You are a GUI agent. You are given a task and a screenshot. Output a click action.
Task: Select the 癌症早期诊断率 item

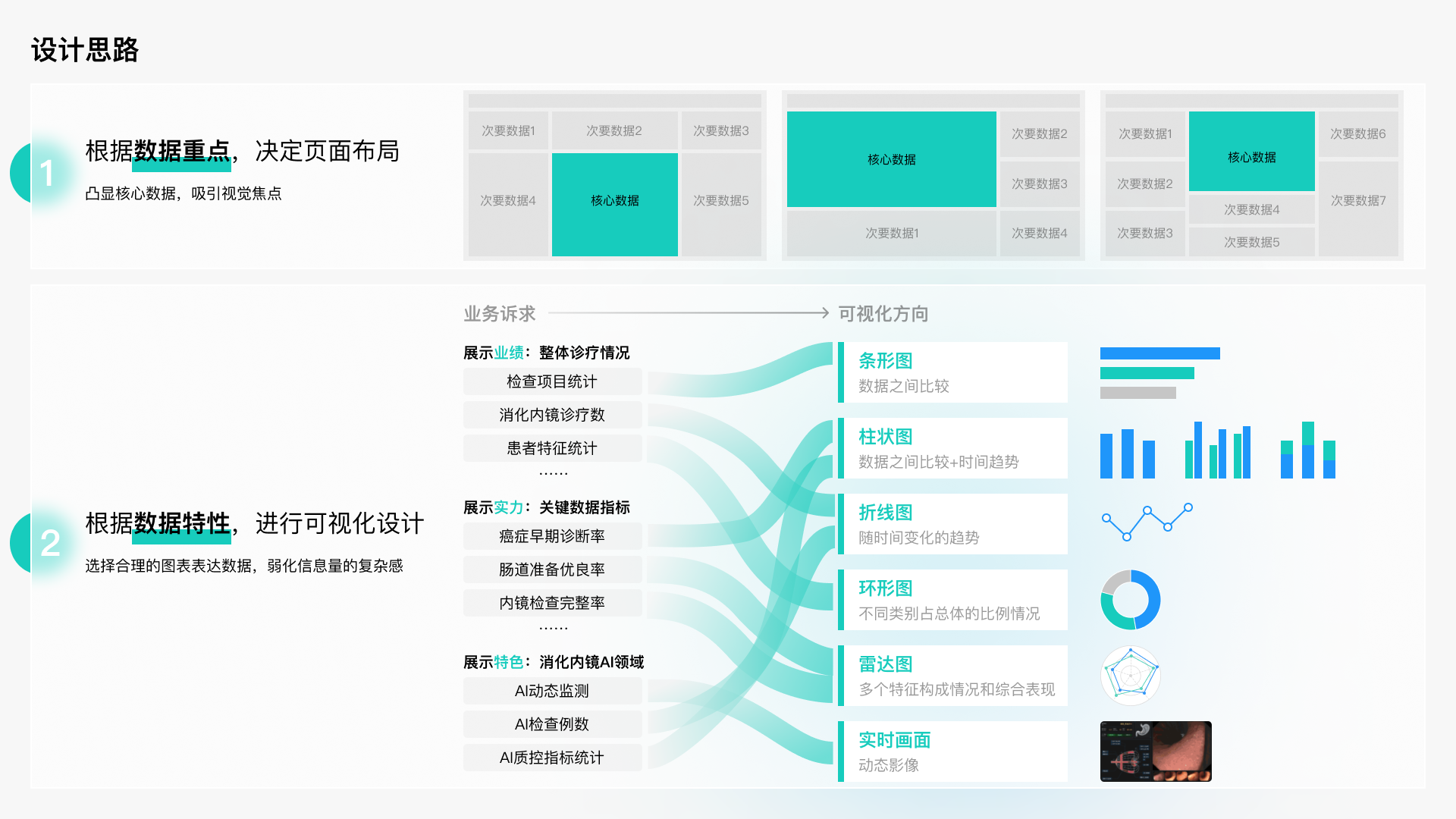(552, 536)
